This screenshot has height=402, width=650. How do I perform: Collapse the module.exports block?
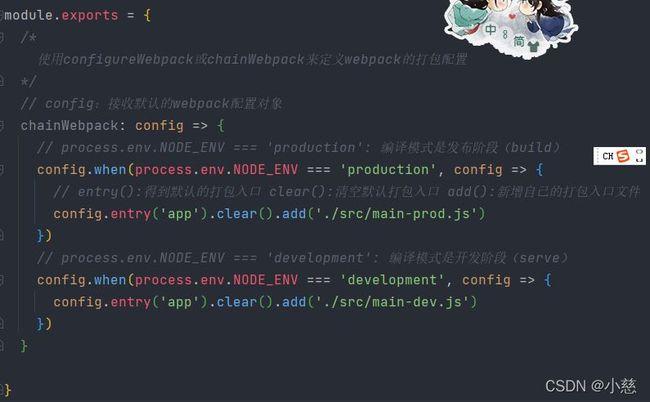click(x=2, y=15)
